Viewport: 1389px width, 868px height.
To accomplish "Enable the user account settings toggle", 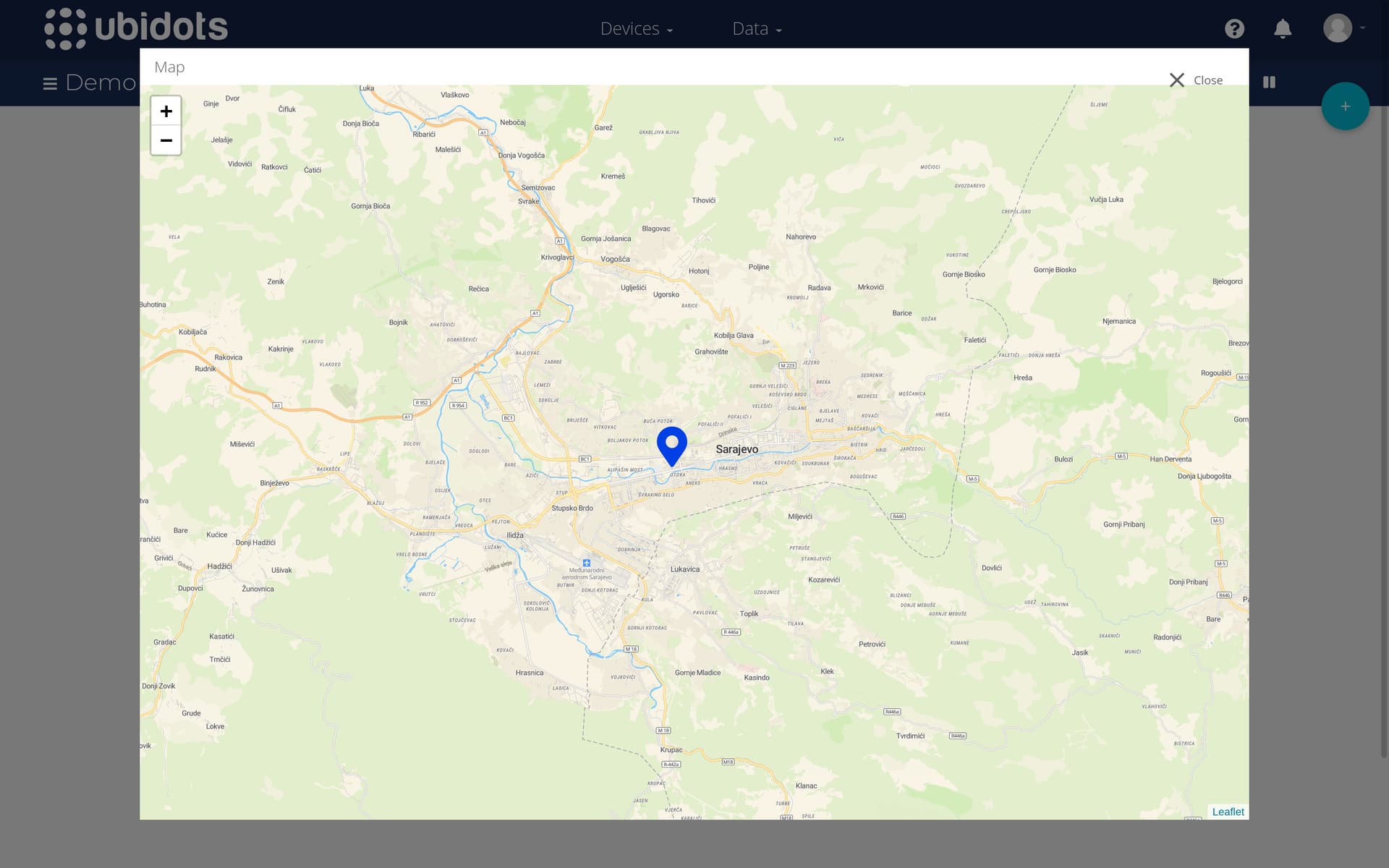I will (1340, 28).
